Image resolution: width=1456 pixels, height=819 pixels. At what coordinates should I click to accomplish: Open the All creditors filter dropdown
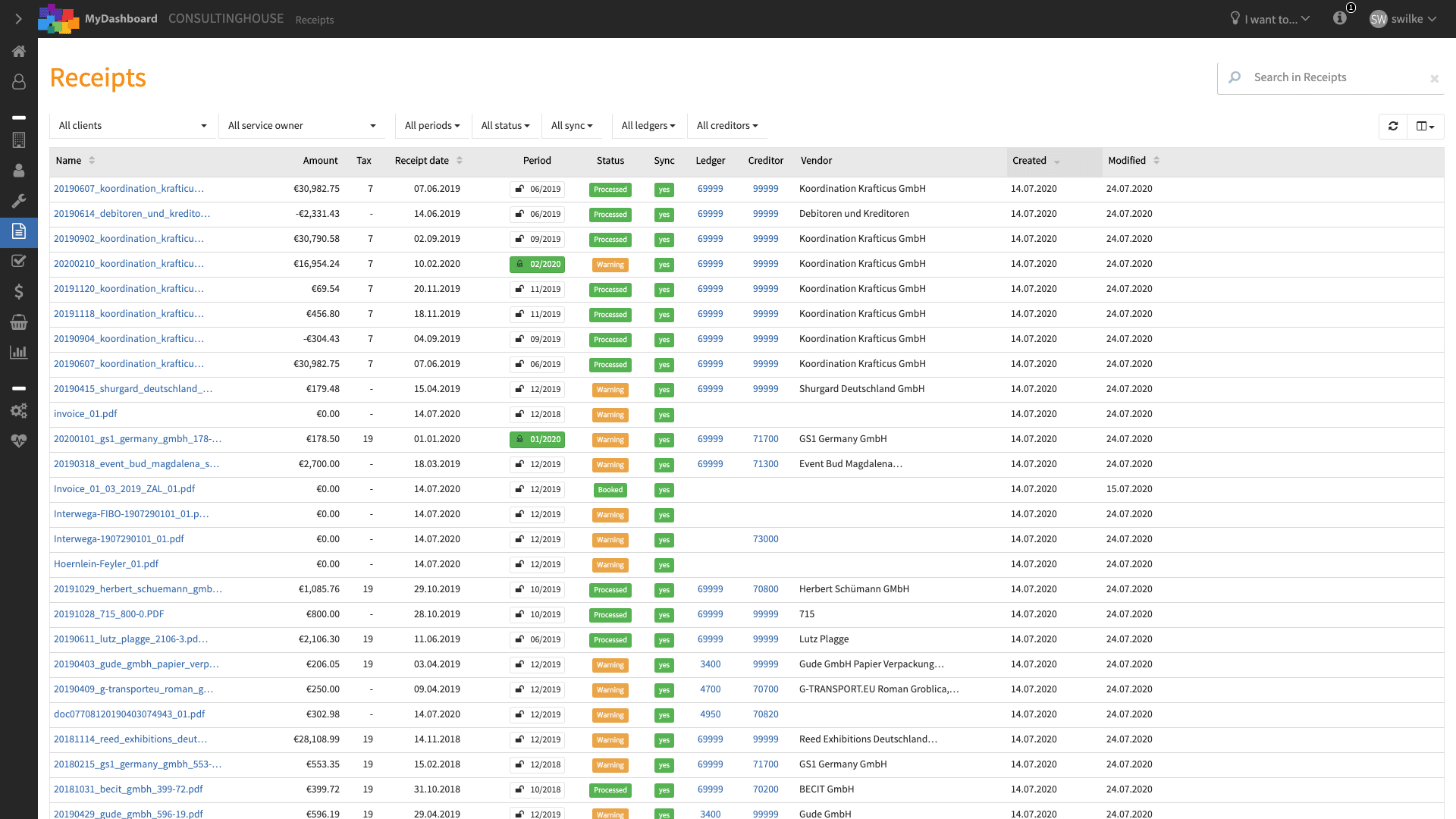727,126
